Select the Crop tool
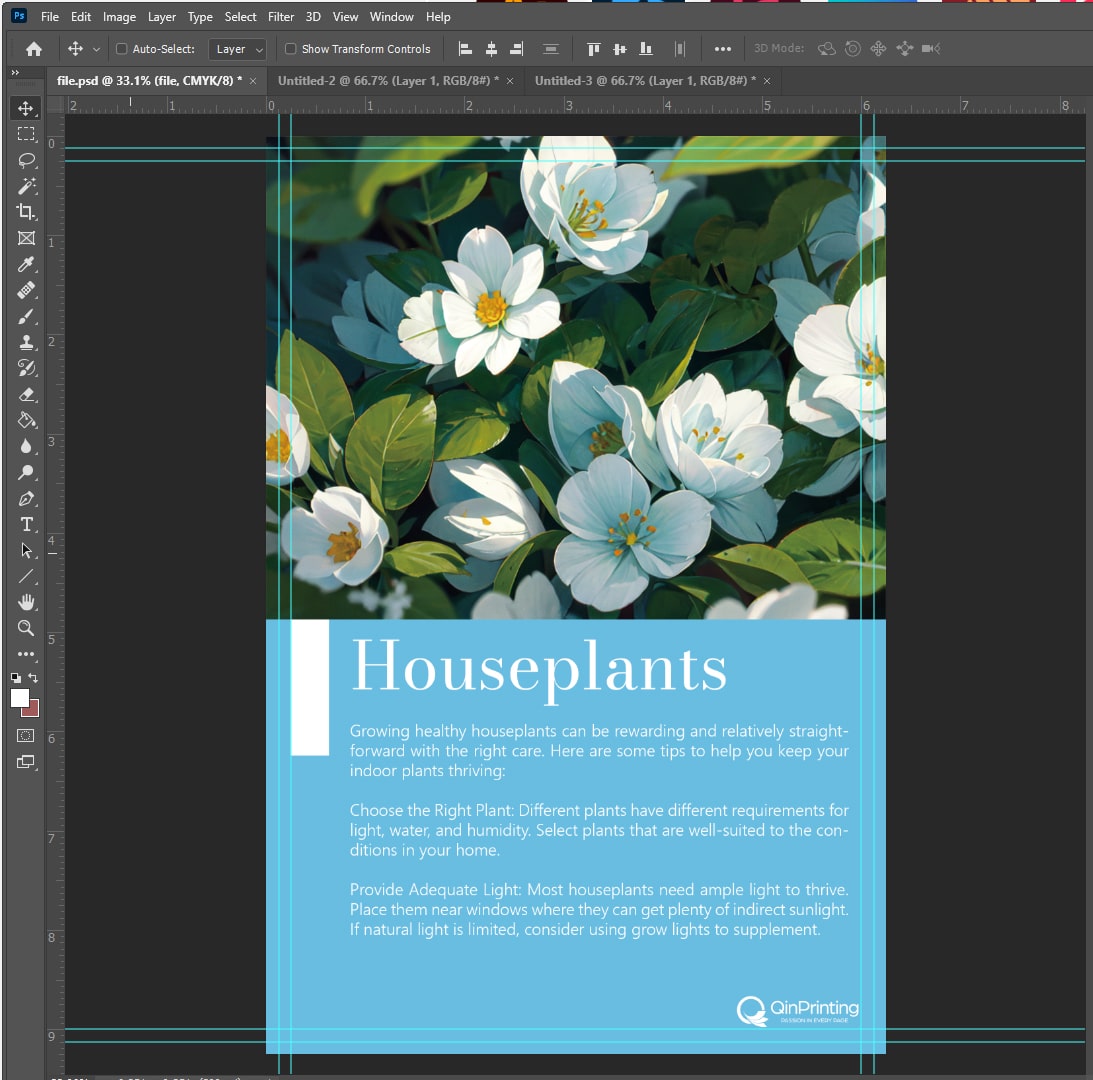This screenshot has width=1093, height=1080. (x=26, y=212)
